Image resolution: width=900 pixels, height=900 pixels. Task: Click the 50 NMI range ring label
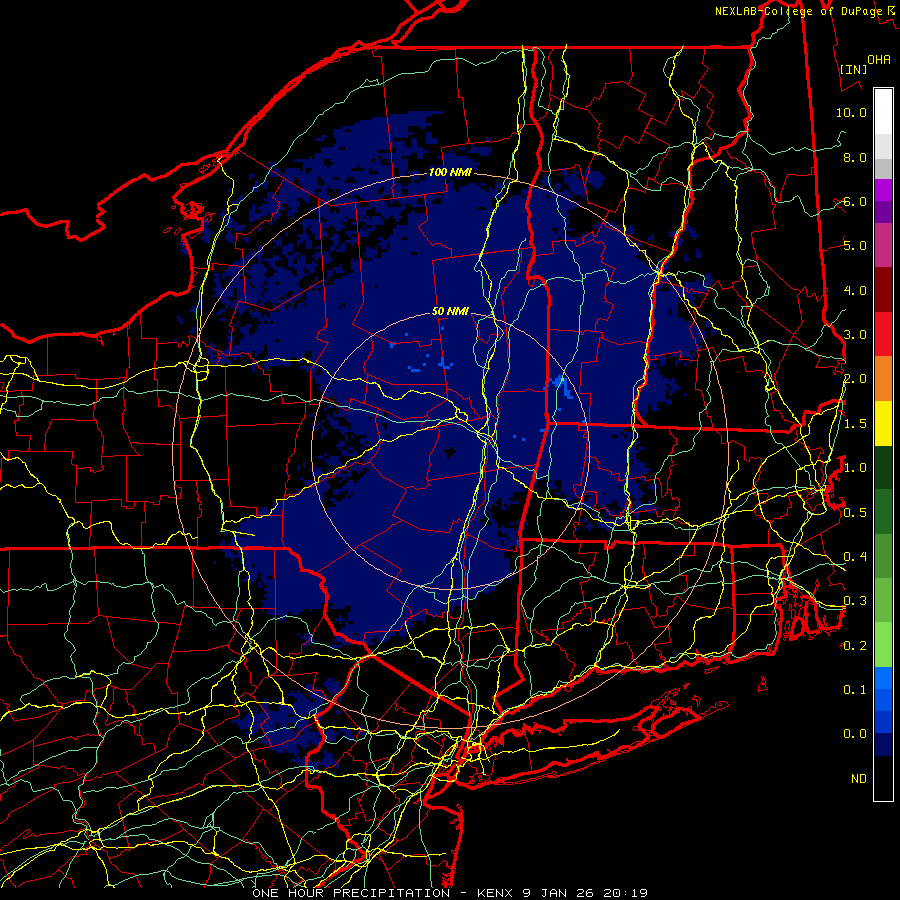[450, 311]
